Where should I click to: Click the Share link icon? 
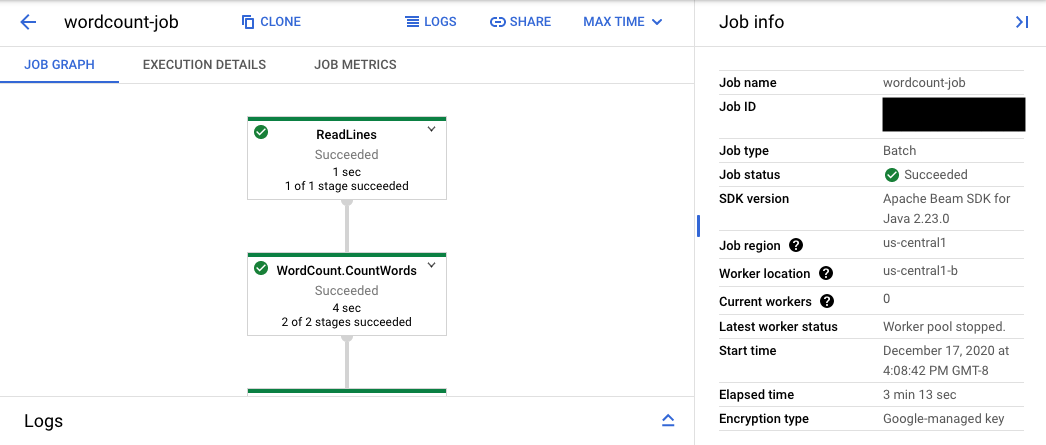[x=498, y=22]
